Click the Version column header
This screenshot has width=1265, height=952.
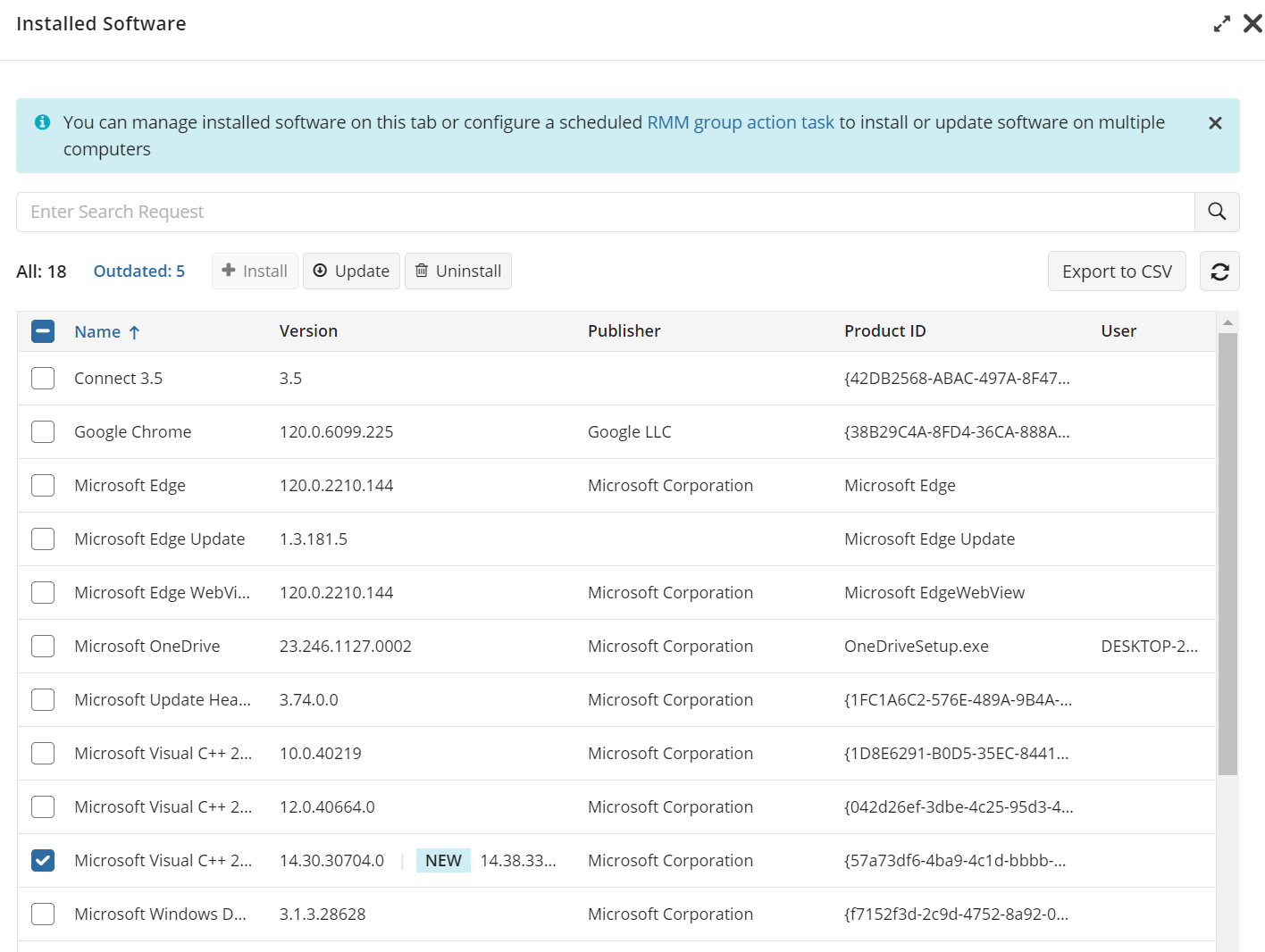coord(308,331)
